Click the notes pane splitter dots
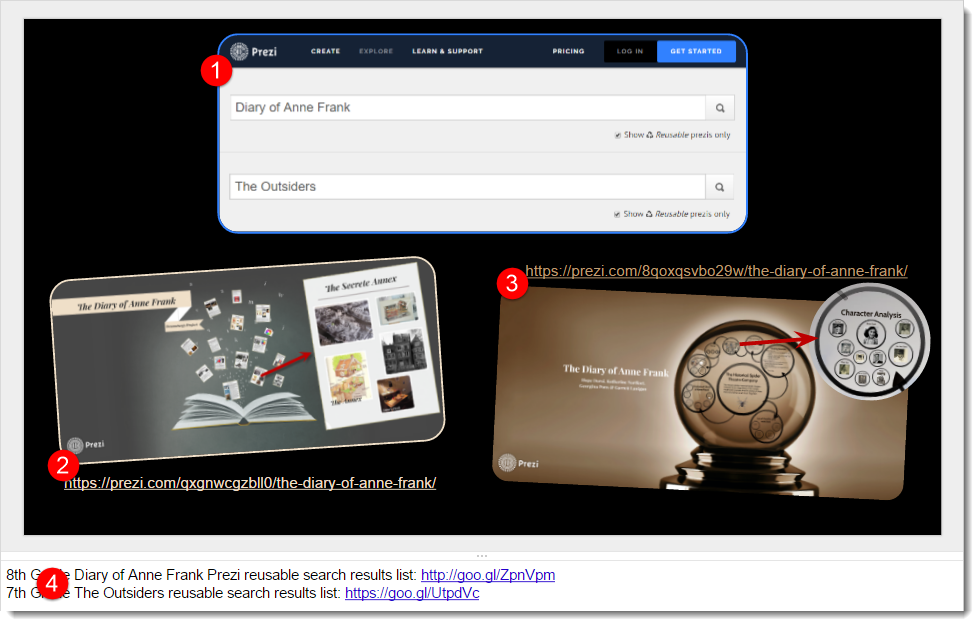Image resolution: width=979 pixels, height=626 pixels. point(482,555)
